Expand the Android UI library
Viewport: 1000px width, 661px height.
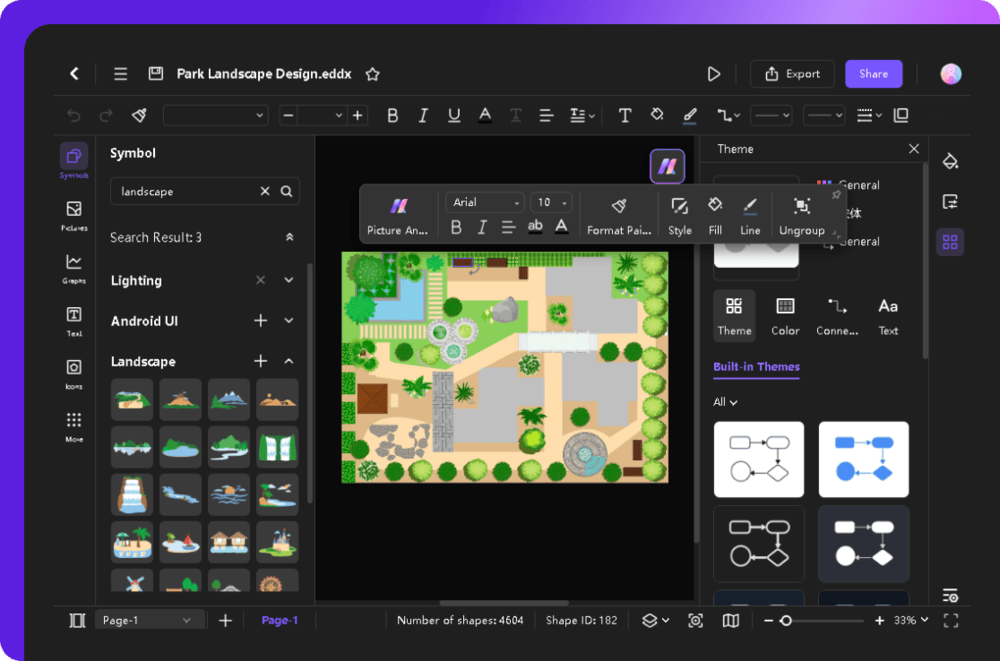[289, 320]
